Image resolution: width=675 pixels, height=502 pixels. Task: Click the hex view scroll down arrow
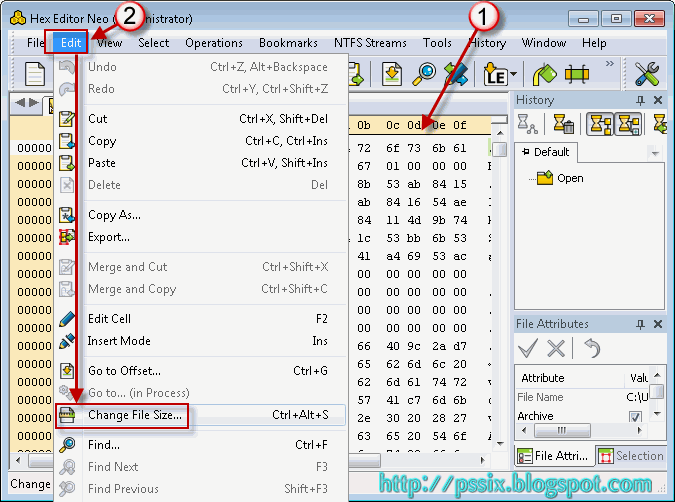[500, 443]
